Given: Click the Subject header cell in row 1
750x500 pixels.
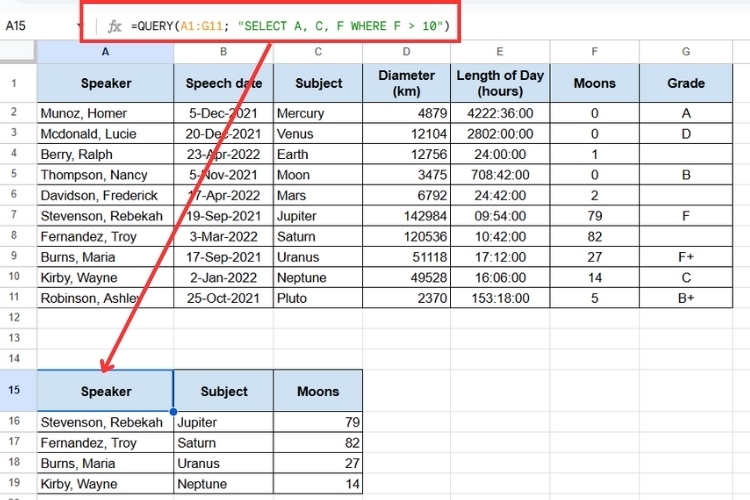Looking at the screenshot, I should [x=318, y=83].
